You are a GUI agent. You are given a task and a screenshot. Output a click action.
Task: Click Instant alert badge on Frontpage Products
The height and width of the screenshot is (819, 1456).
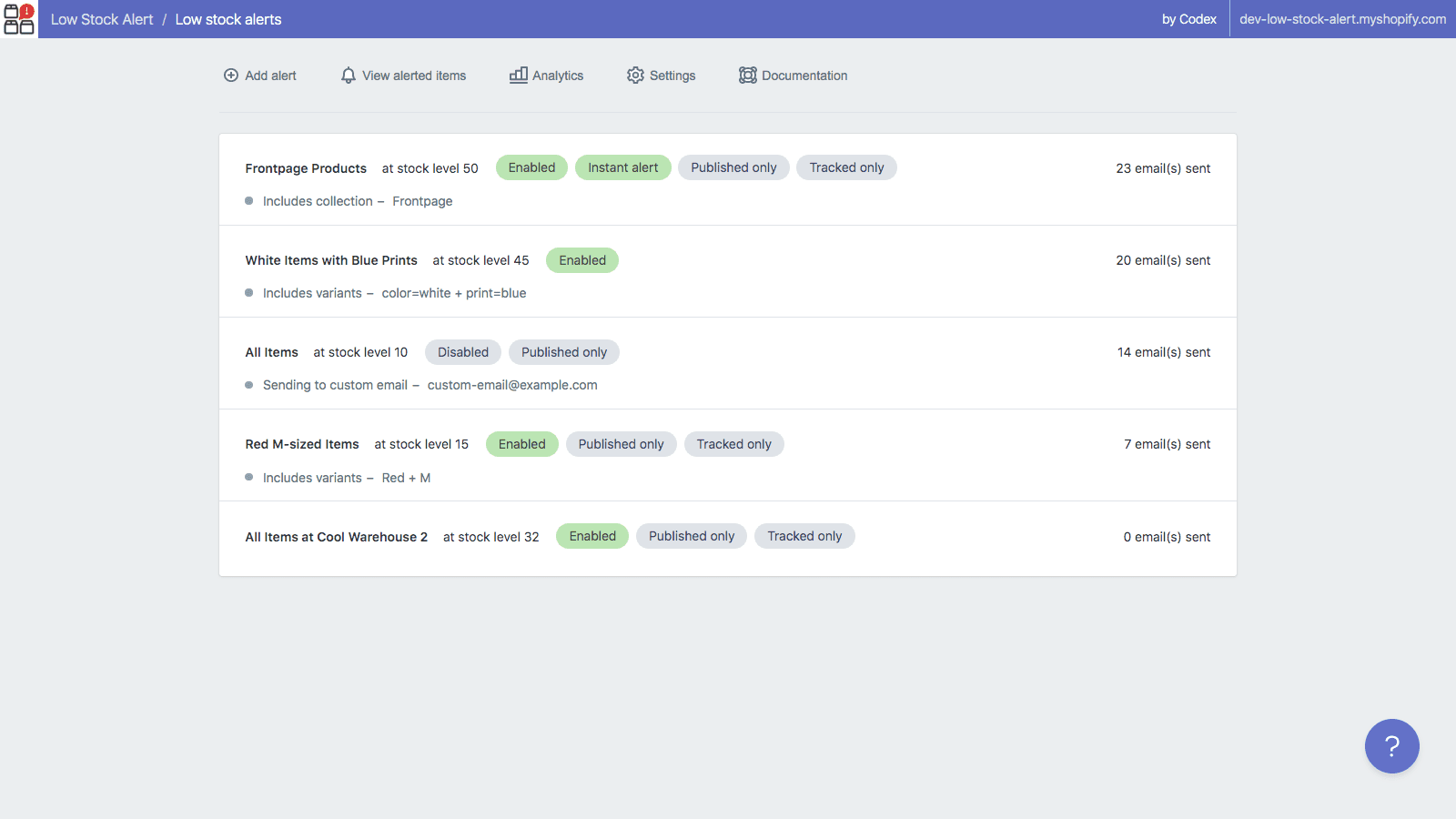622,167
